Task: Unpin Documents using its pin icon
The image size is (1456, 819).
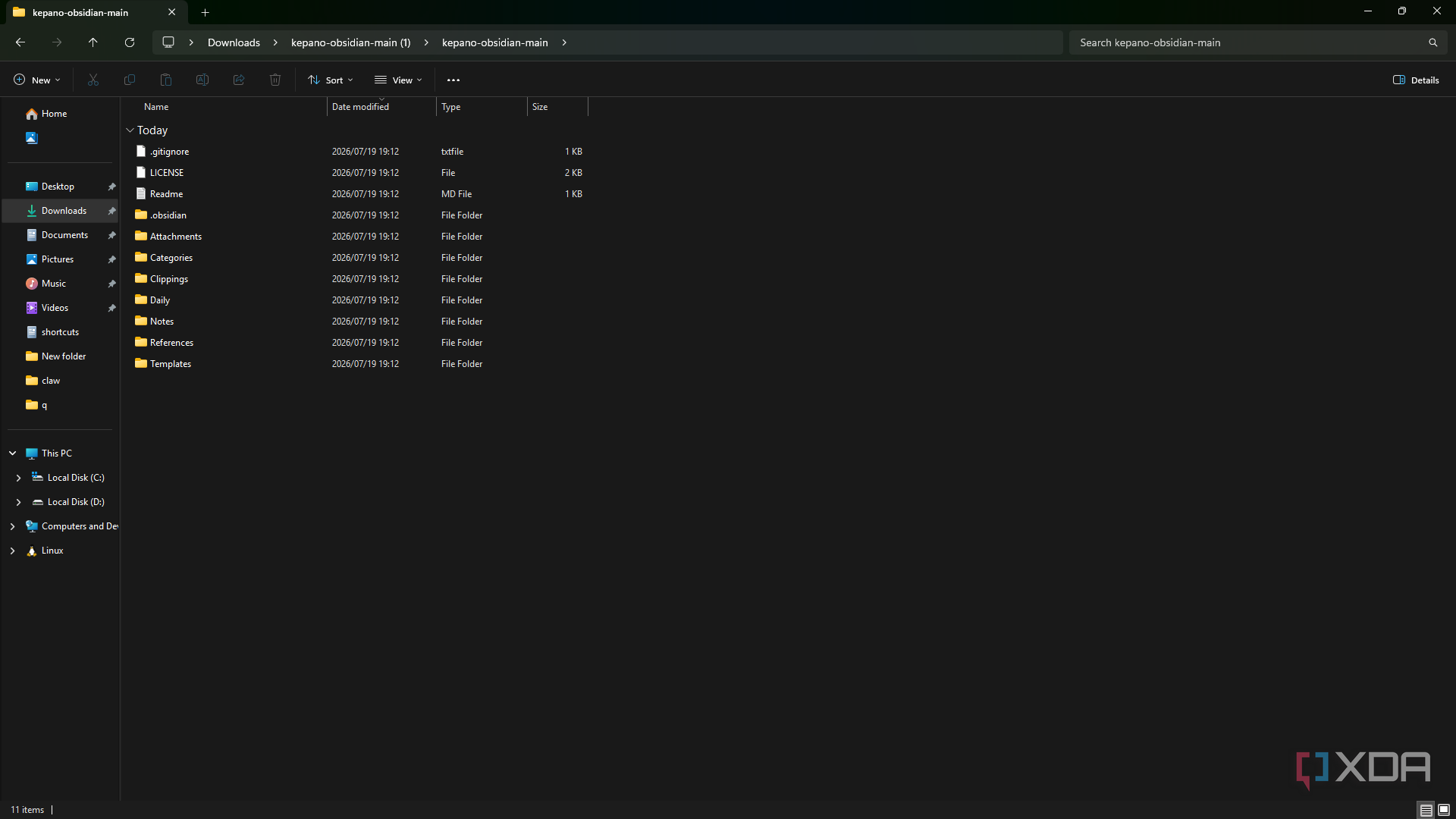Action: pos(111,235)
